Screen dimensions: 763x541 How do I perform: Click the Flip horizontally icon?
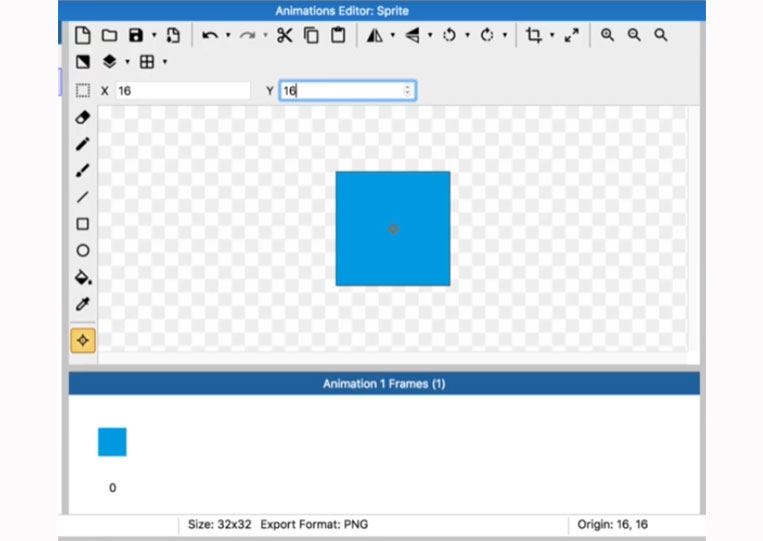[375, 35]
